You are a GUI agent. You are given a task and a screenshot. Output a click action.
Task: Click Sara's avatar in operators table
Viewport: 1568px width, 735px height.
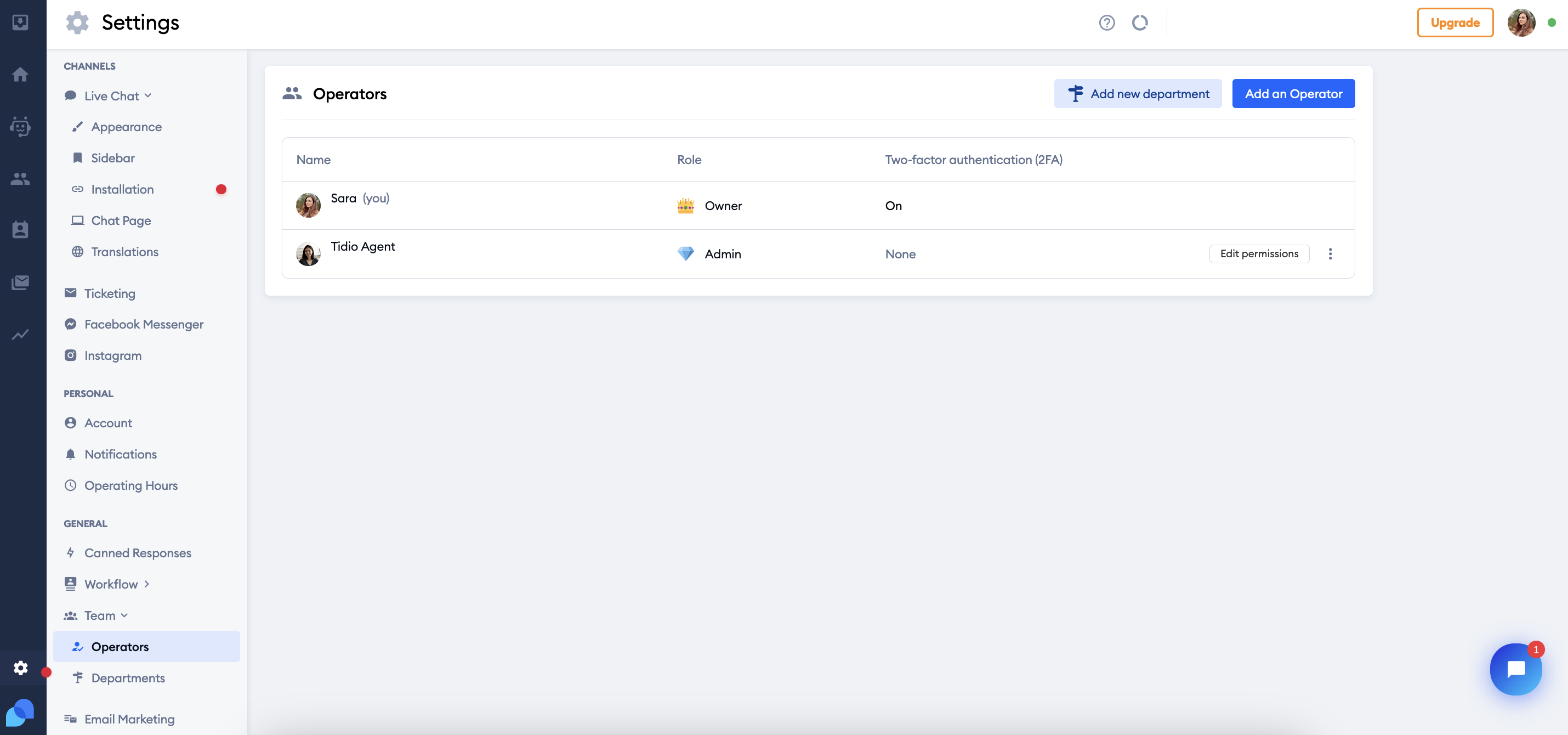[308, 205]
